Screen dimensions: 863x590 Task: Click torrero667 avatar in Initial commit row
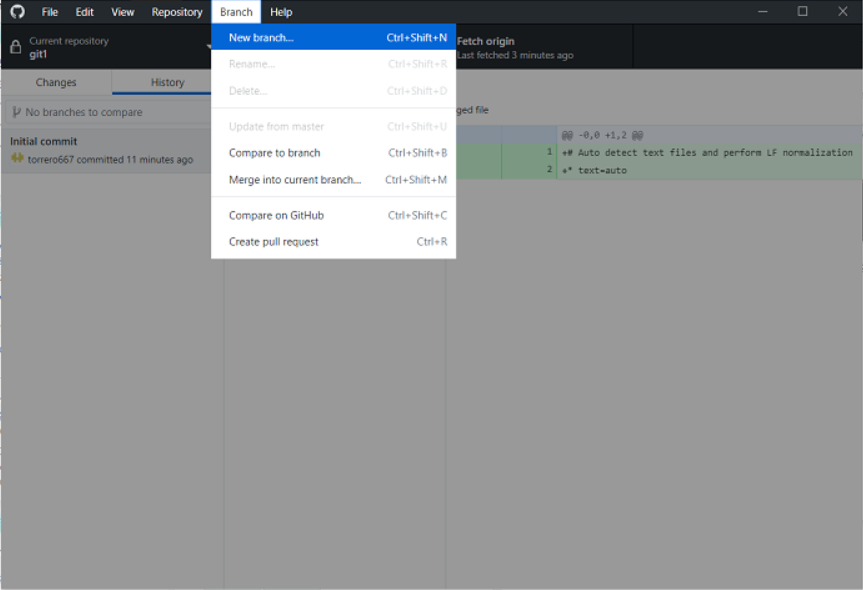point(17,159)
